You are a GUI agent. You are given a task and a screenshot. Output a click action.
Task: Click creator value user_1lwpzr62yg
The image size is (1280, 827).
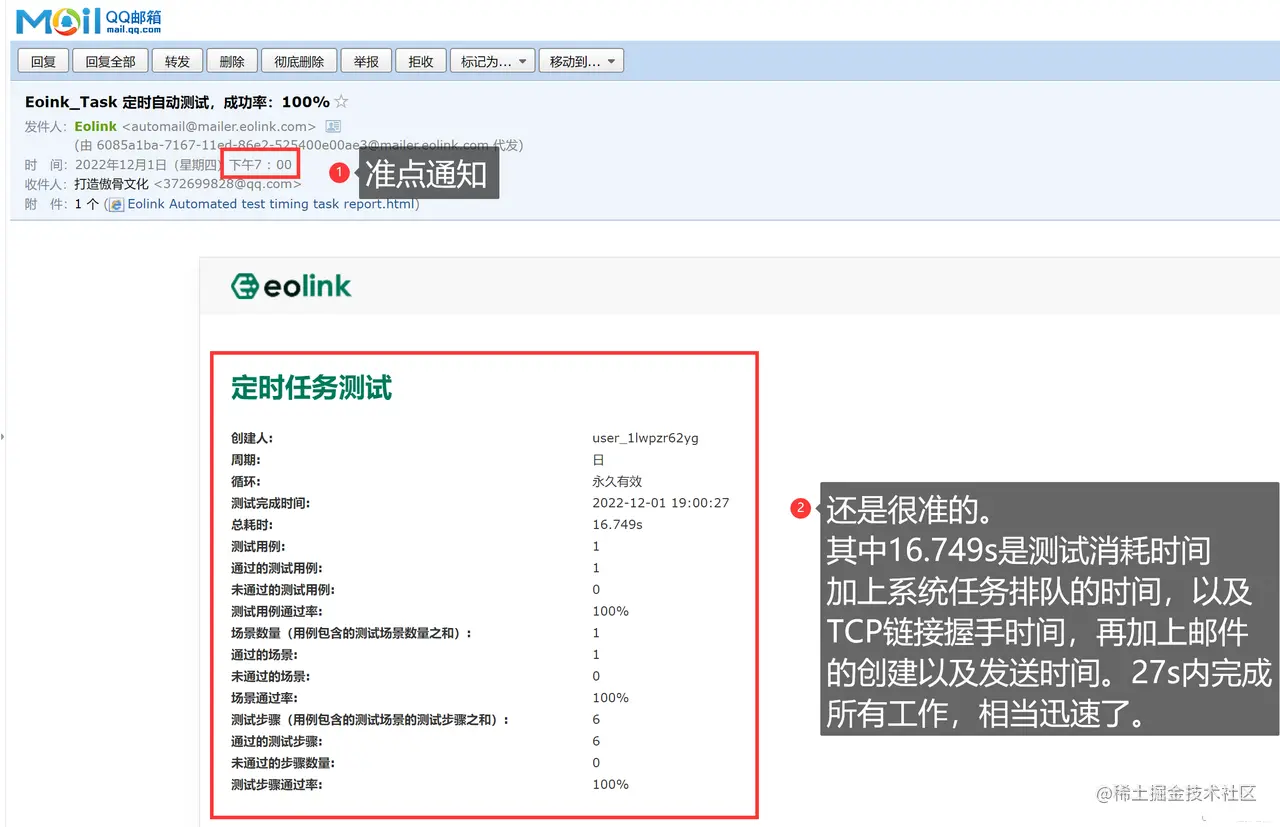[645, 438]
